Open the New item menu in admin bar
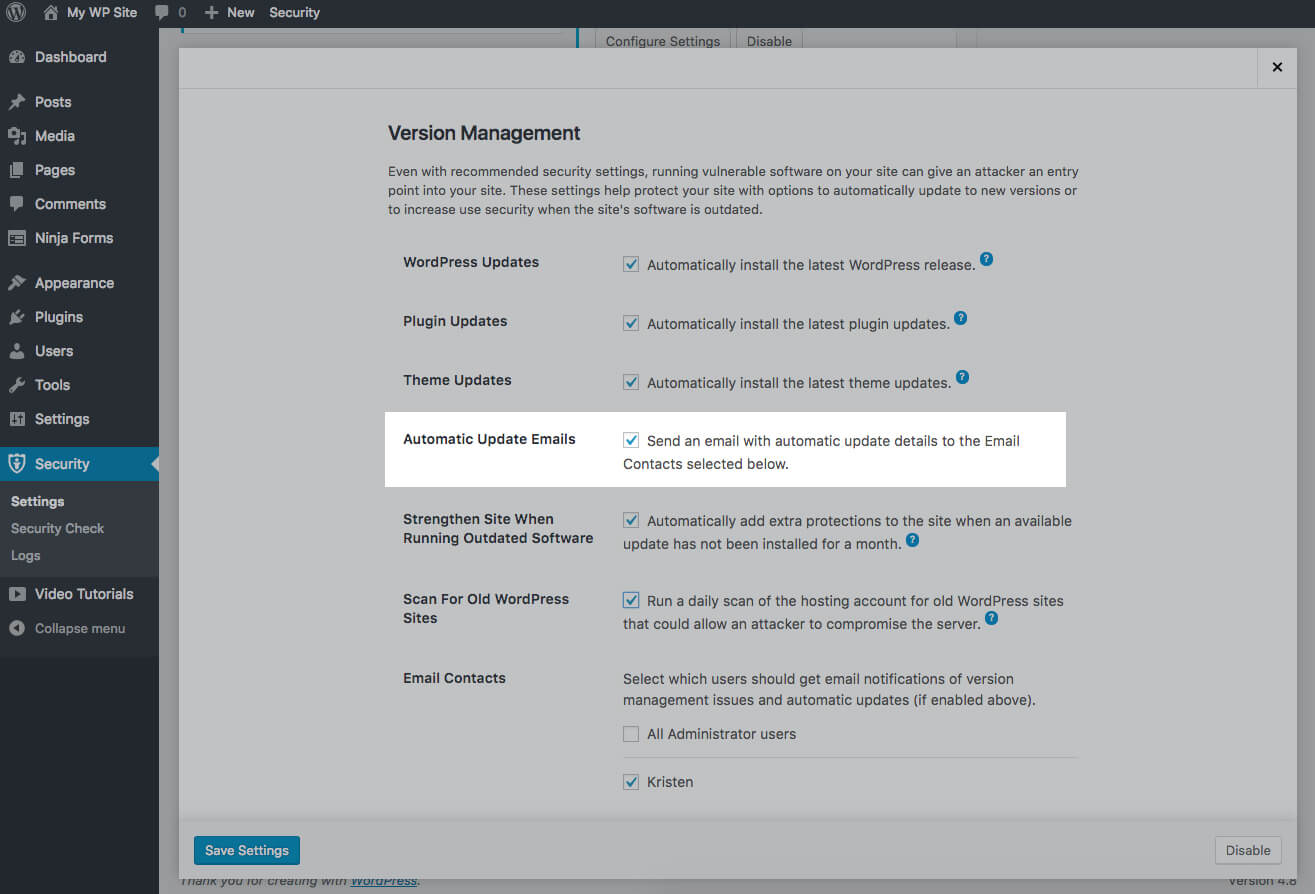Image resolution: width=1315 pixels, height=894 pixels. [229, 13]
